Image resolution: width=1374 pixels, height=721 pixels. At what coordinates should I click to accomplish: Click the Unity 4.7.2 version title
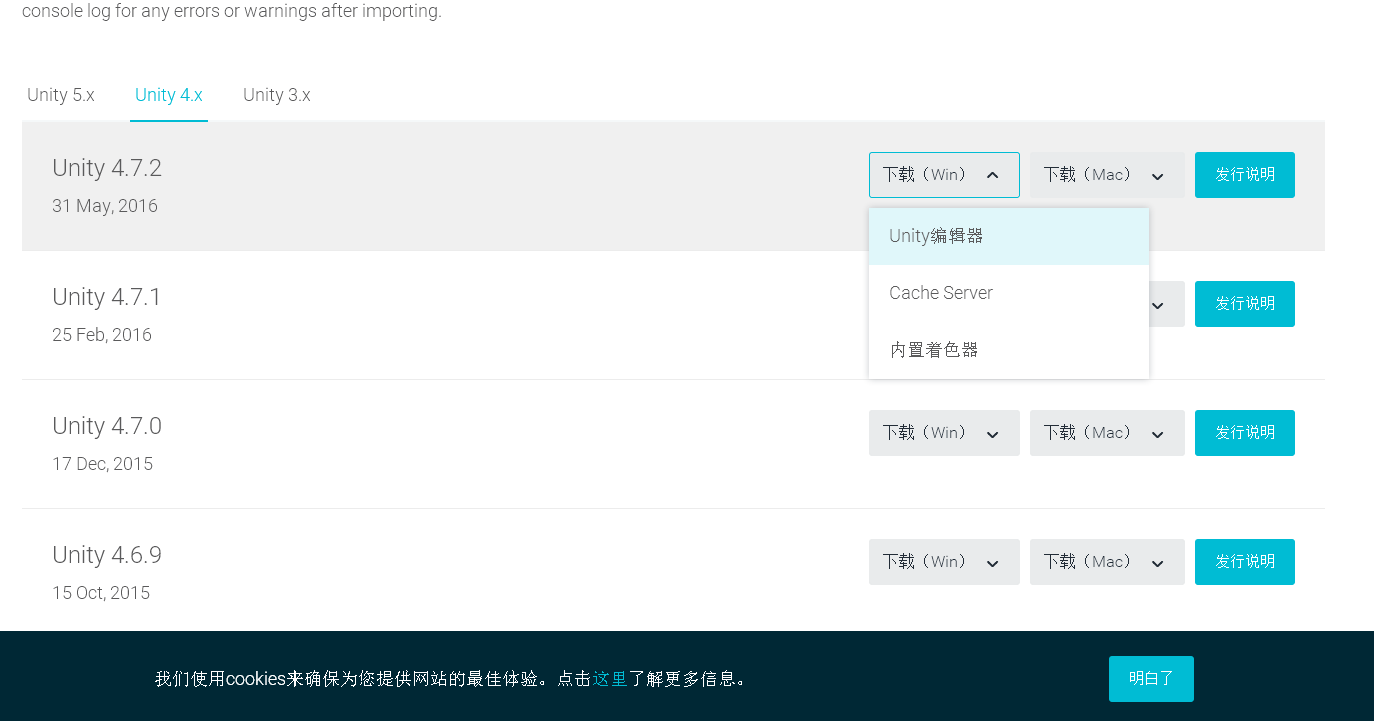click(x=107, y=168)
